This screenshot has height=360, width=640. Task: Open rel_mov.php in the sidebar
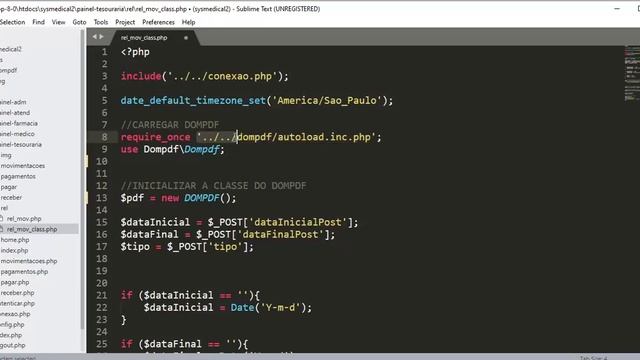[x=24, y=219]
